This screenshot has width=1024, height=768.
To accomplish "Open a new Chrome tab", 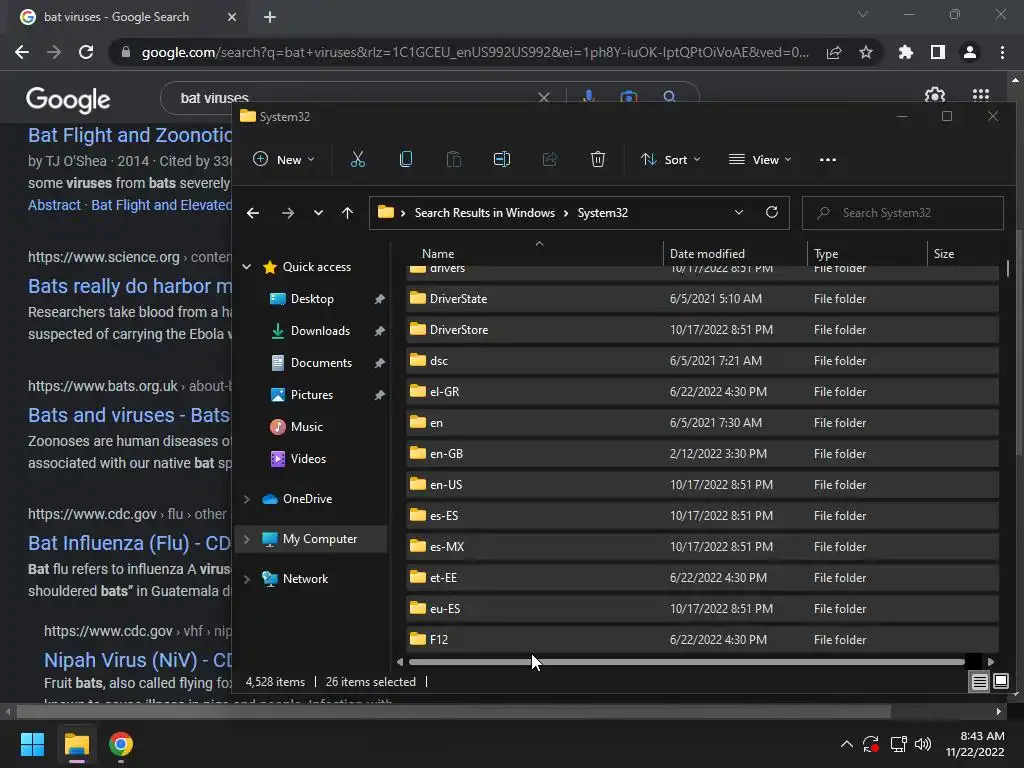I will tap(270, 17).
